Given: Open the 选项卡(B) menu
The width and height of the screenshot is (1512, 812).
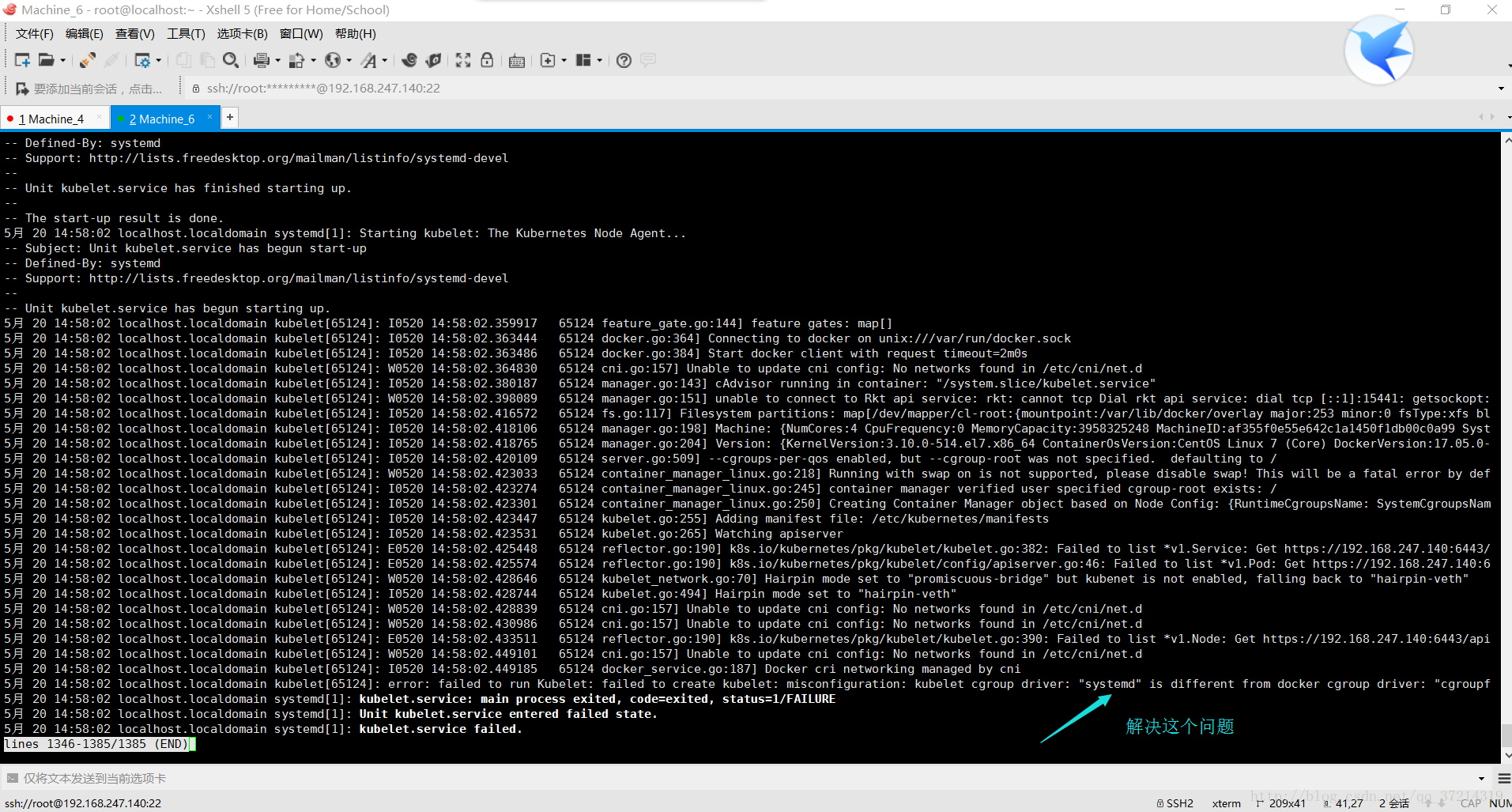Looking at the screenshot, I should (x=243, y=34).
